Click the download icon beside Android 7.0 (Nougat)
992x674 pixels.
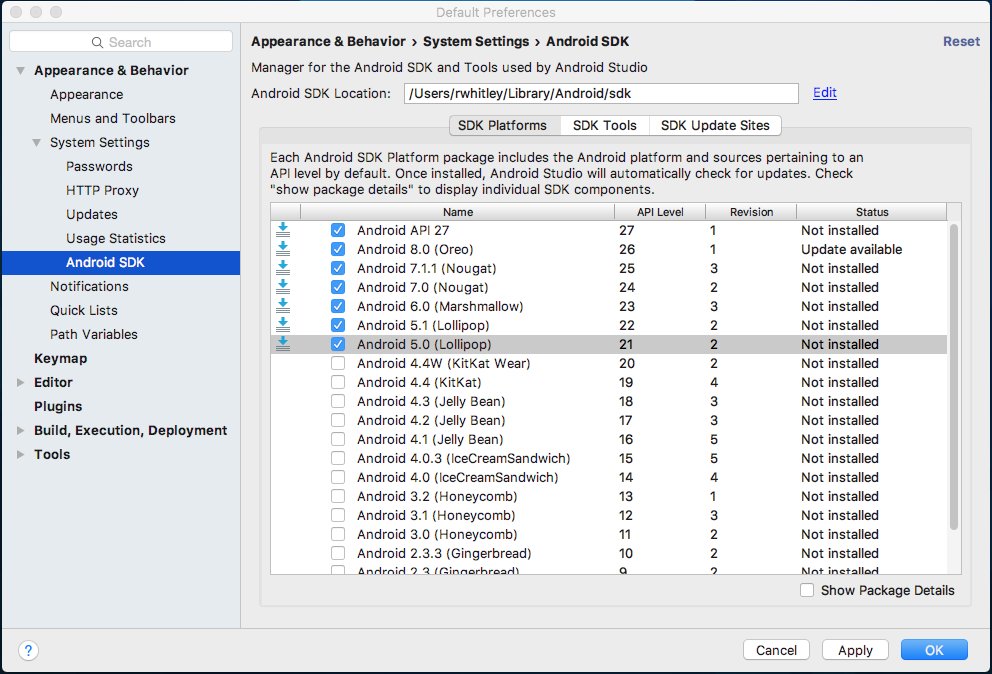[283, 287]
